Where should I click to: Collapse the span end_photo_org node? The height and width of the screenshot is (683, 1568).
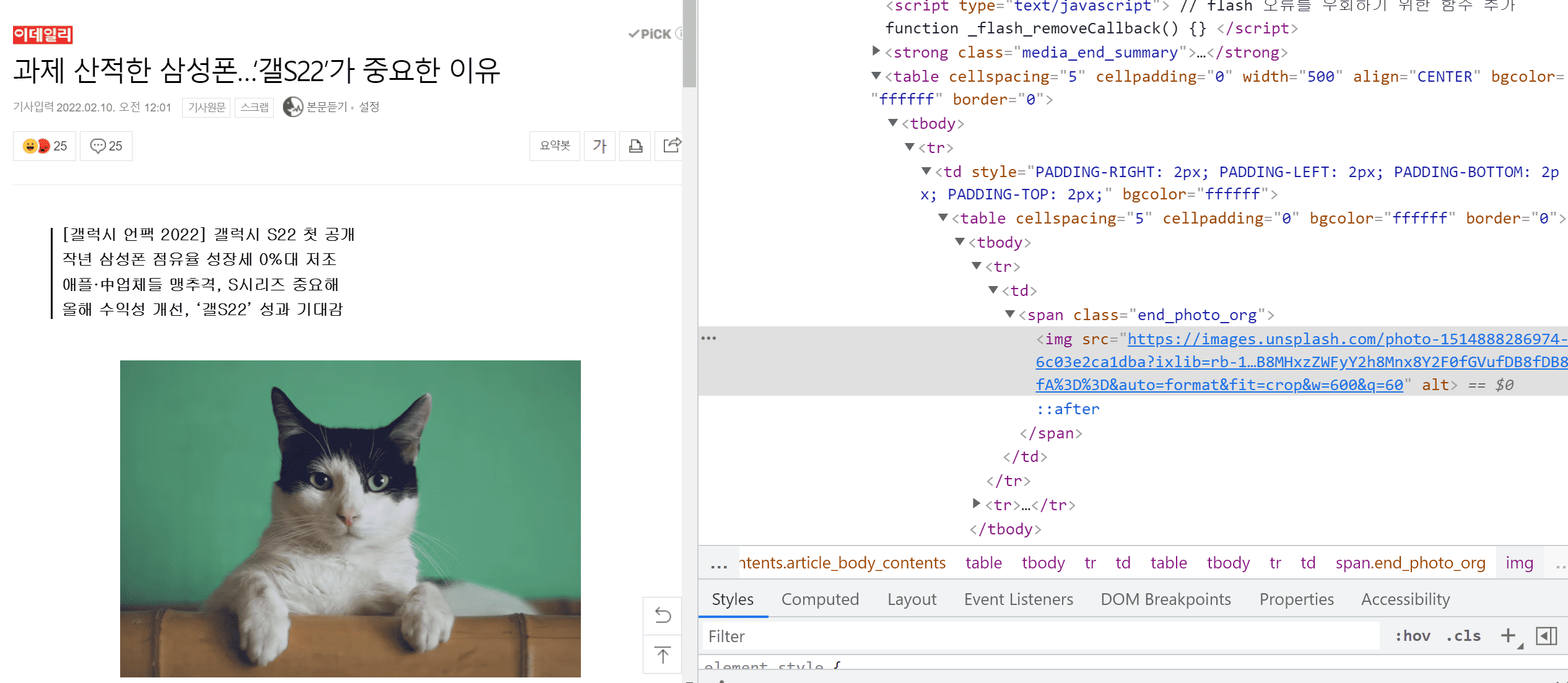point(1009,314)
